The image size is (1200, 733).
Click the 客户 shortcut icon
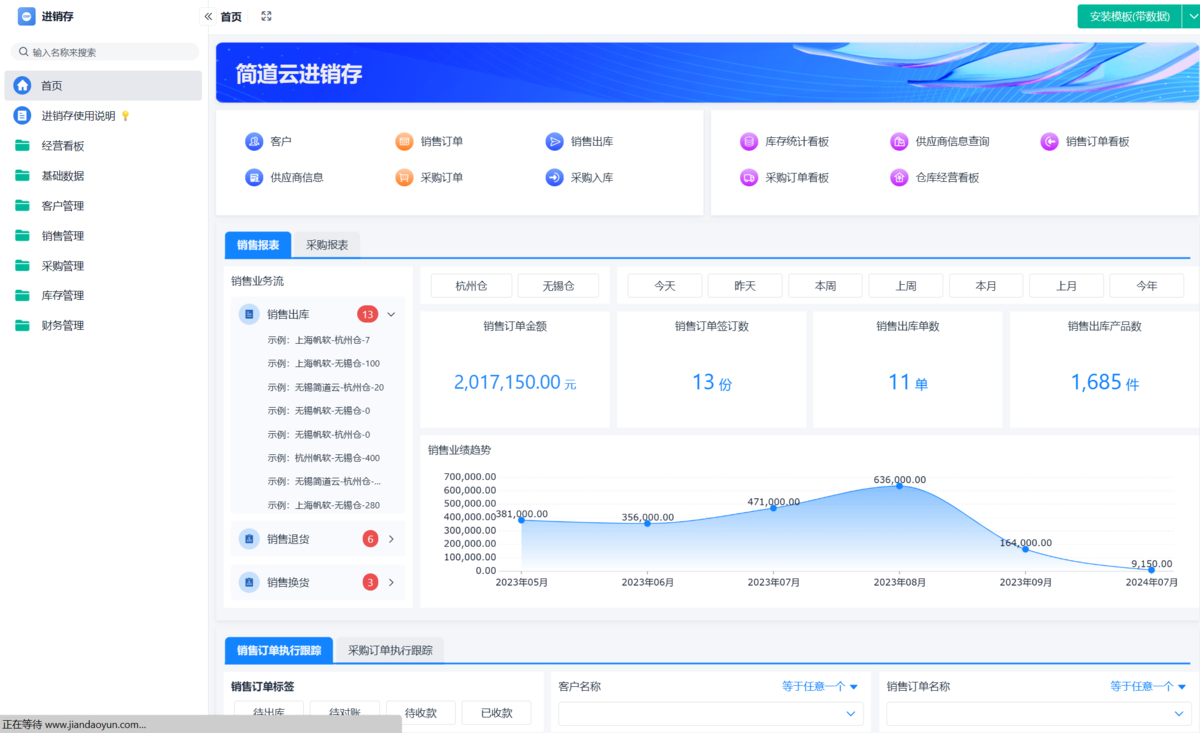click(254, 142)
